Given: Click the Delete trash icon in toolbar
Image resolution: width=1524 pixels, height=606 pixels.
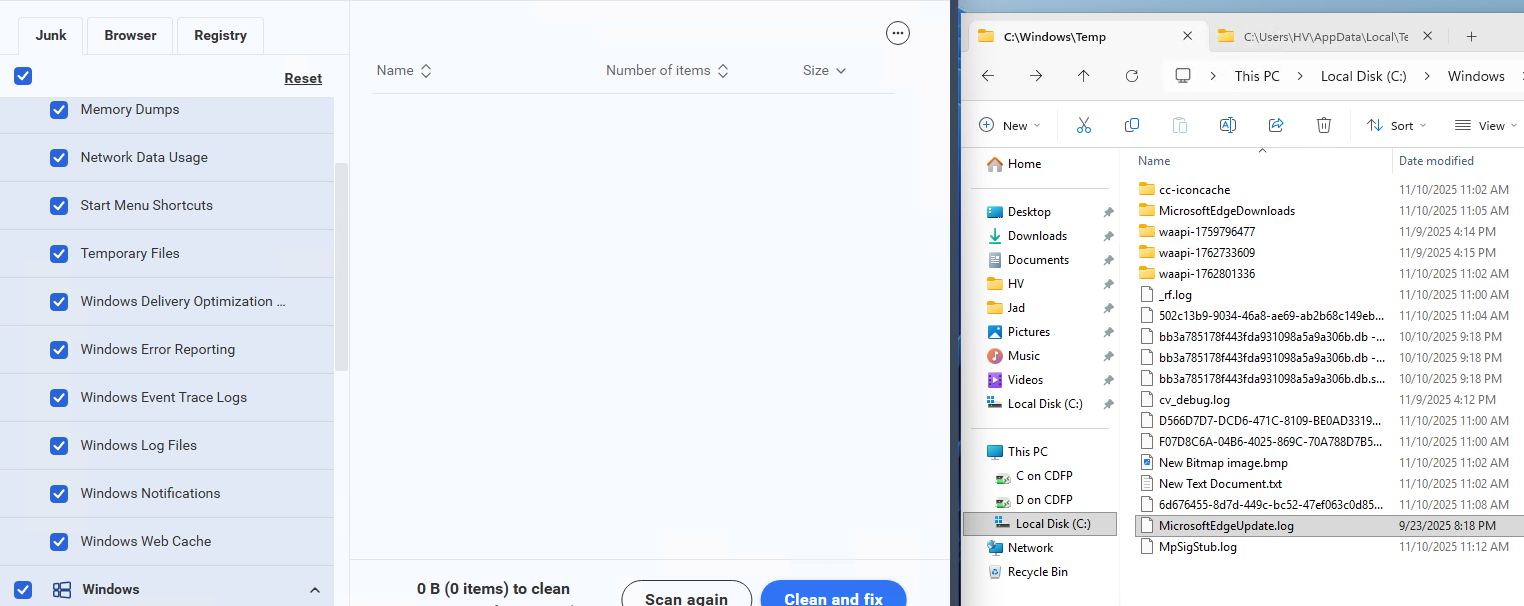Looking at the screenshot, I should (x=1324, y=125).
